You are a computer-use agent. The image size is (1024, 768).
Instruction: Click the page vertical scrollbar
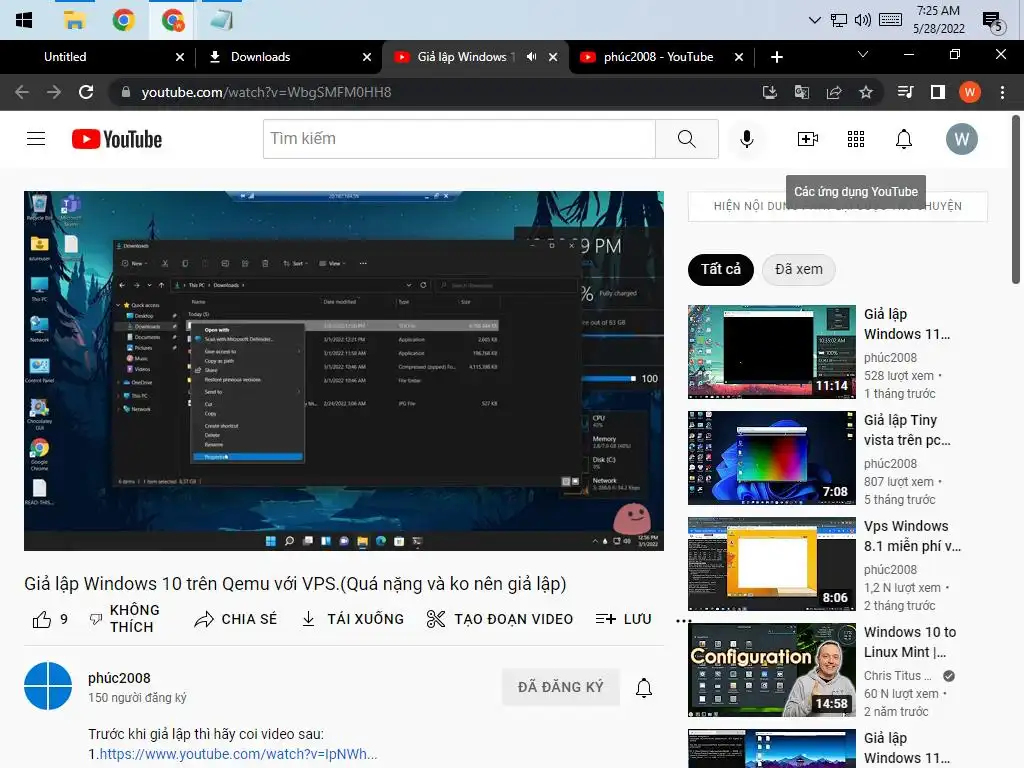click(x=1016, y=199)
